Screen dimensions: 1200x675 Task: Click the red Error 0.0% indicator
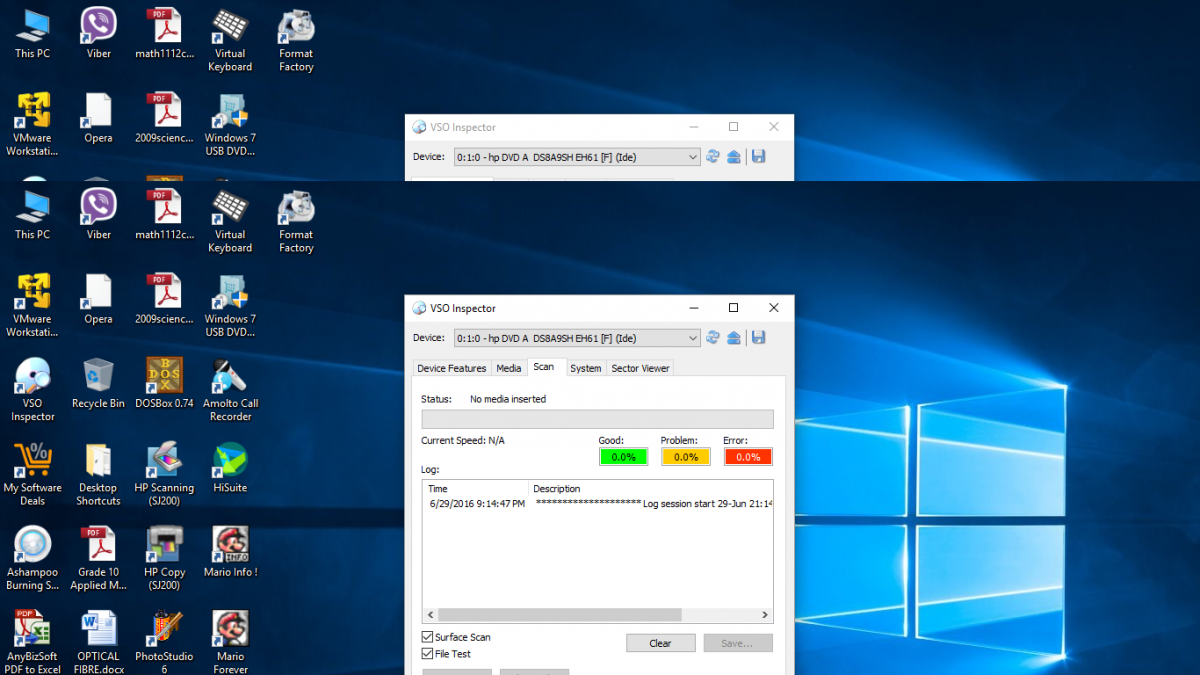pos(748,457)
